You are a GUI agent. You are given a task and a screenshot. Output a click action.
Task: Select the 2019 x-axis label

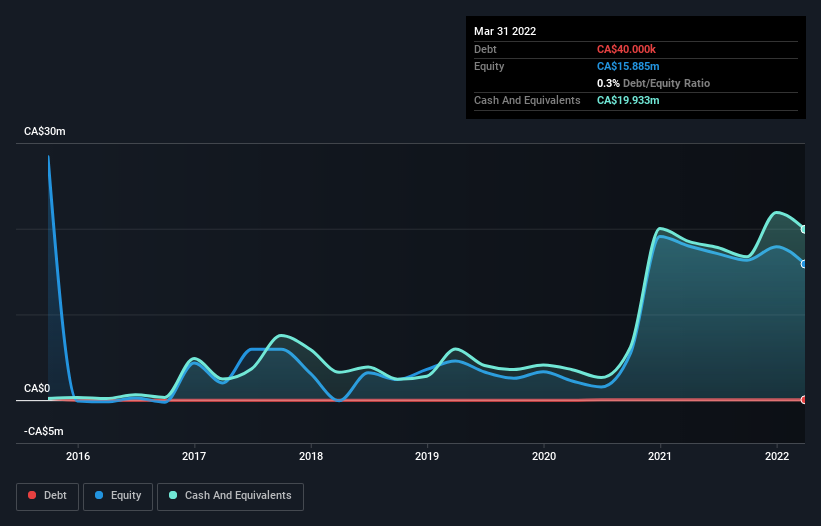(427, 456)
